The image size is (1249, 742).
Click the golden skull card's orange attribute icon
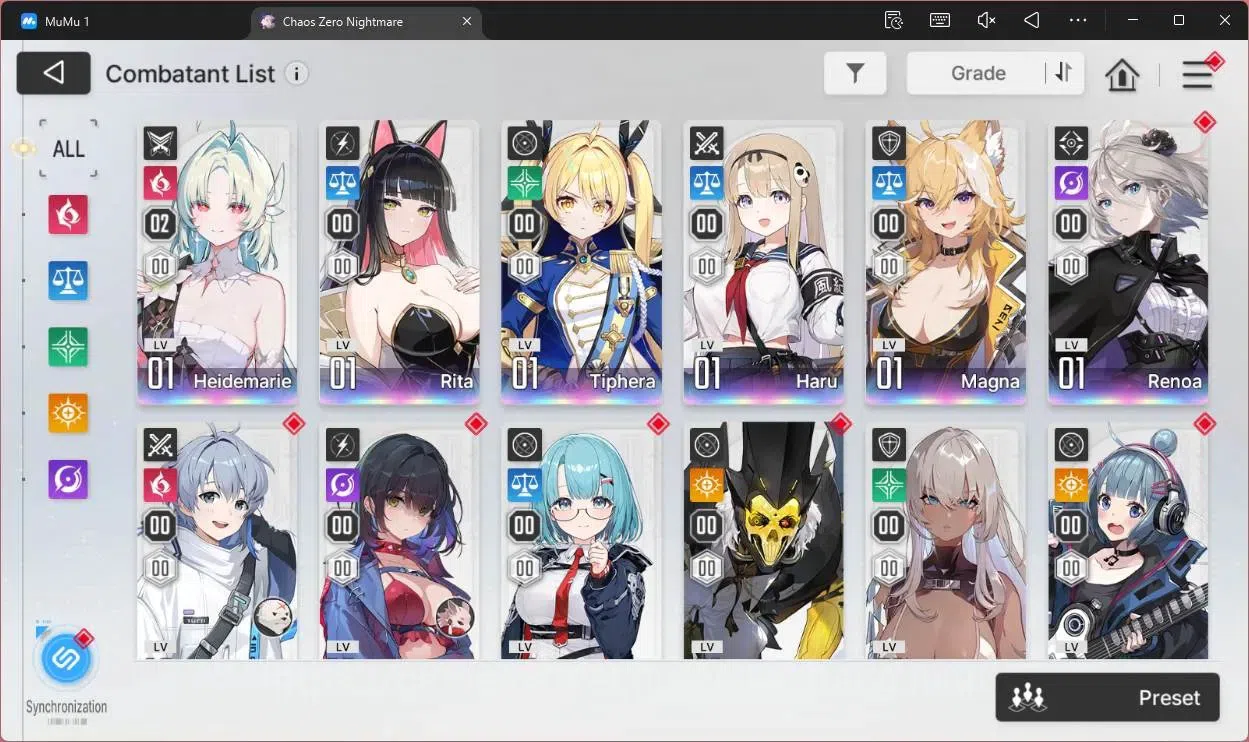pos(706,485)
